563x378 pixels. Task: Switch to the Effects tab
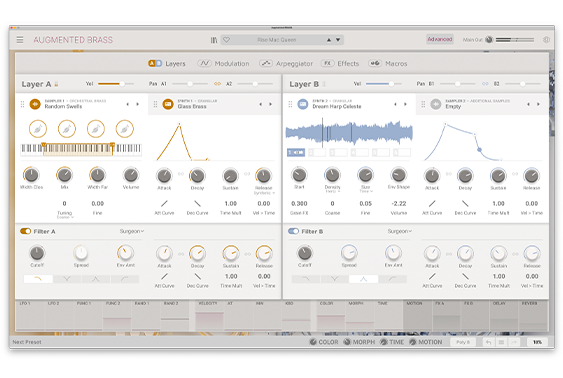[340, 64]
